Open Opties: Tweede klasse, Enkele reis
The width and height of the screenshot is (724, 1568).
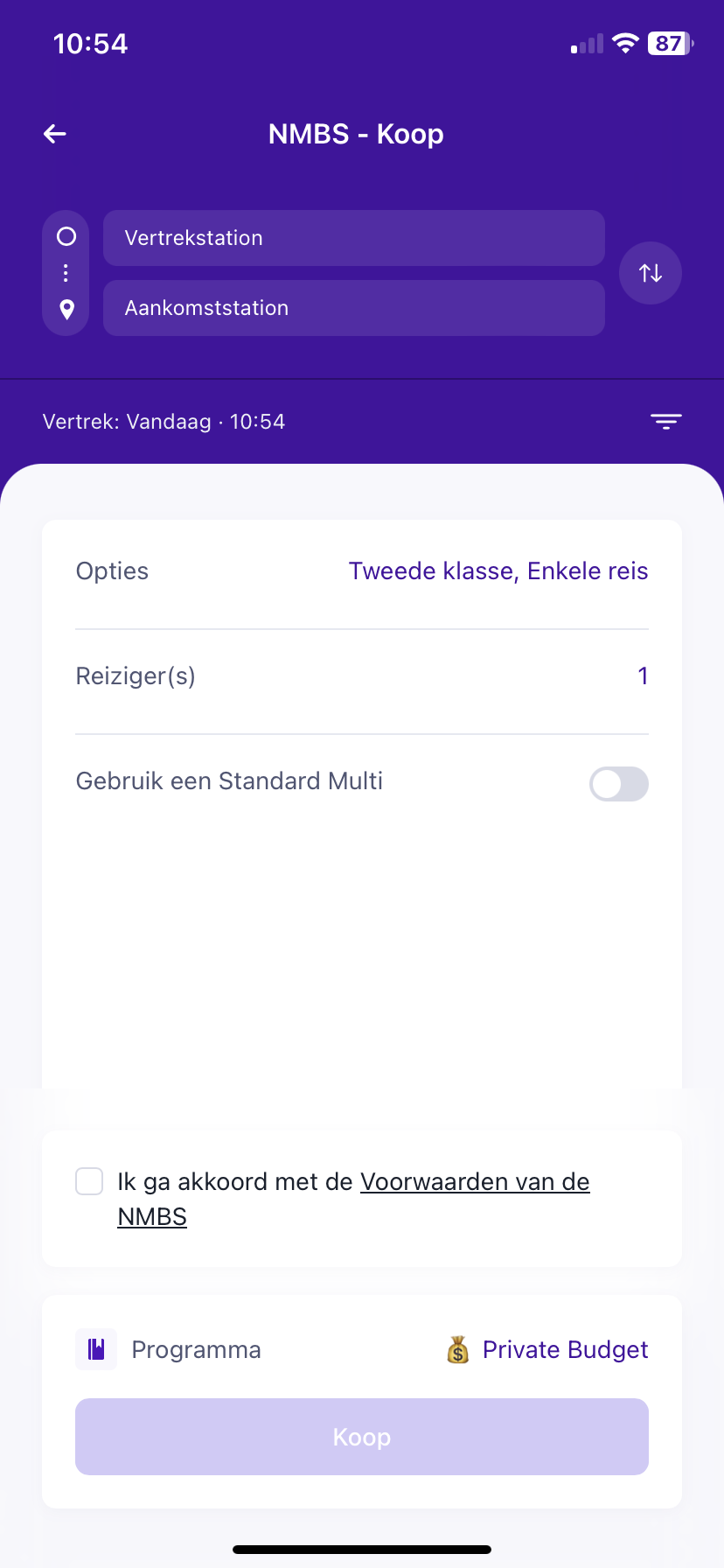498,571
